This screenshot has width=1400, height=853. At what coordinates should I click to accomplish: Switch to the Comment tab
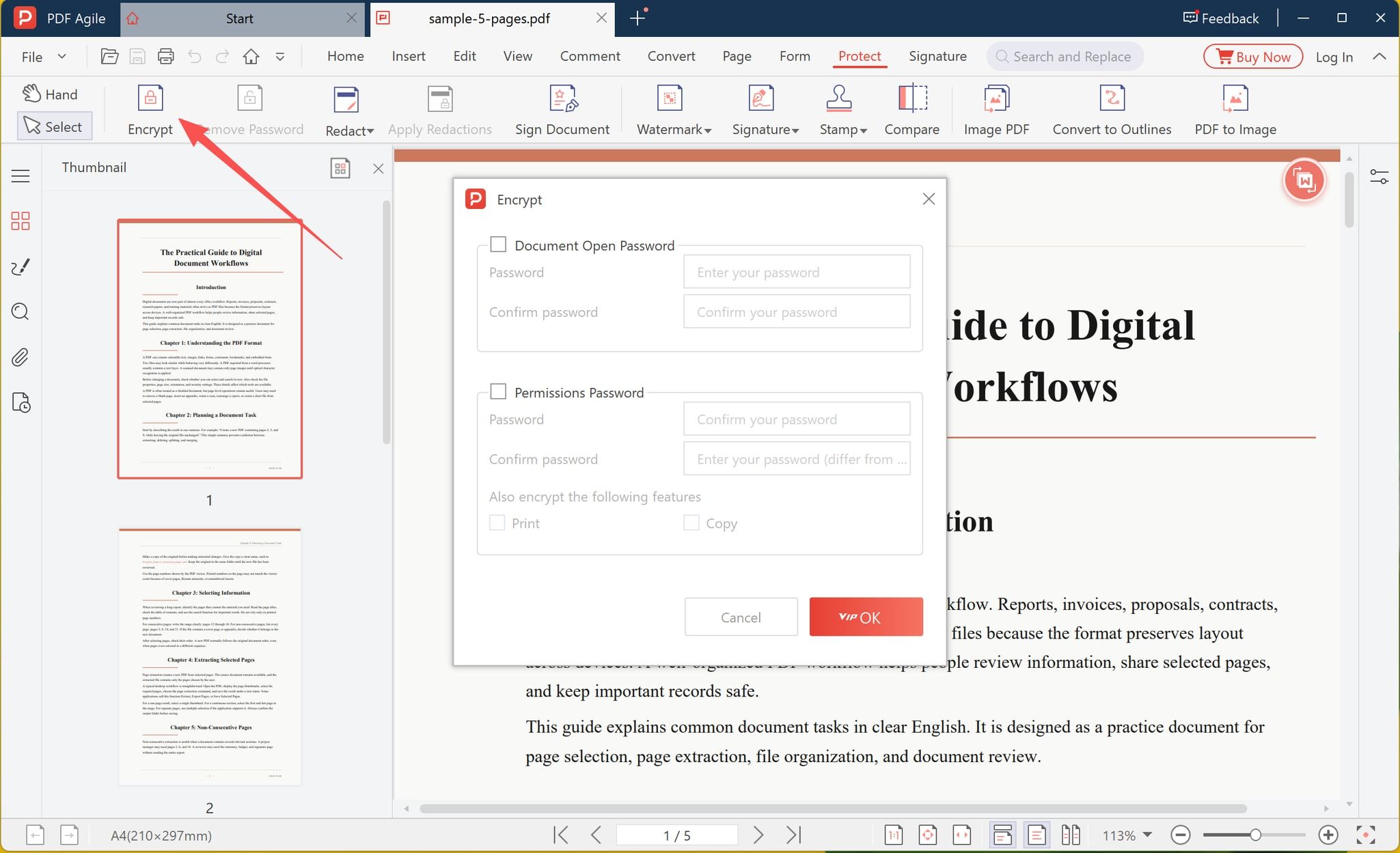pyautogui.click(x=590, y=57)
